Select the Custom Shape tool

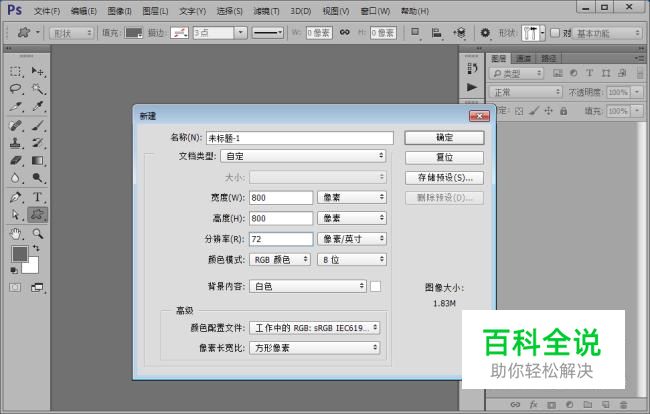click(38, 215)
